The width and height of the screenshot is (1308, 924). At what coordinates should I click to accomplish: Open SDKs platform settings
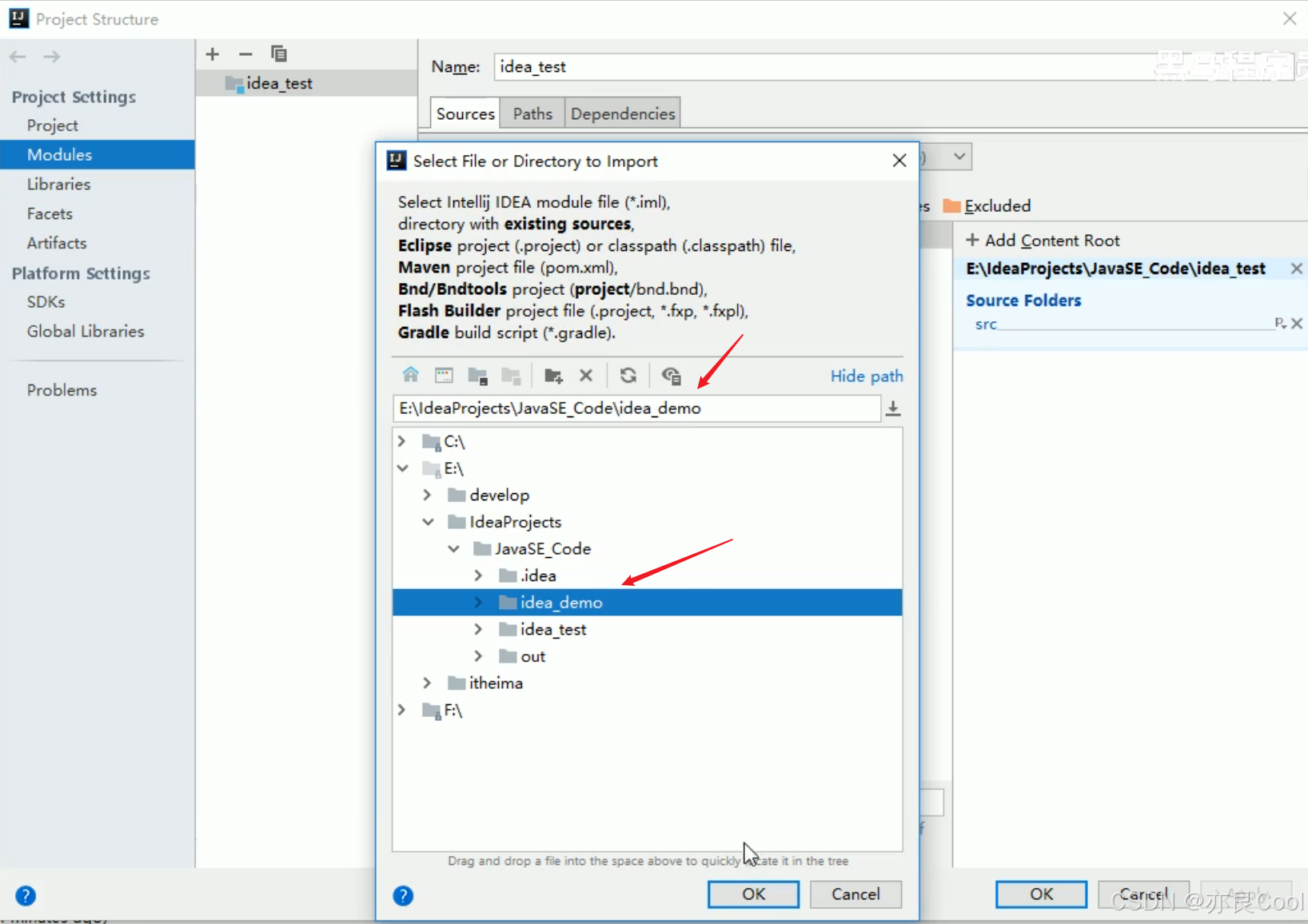click(x=46, y=302)
